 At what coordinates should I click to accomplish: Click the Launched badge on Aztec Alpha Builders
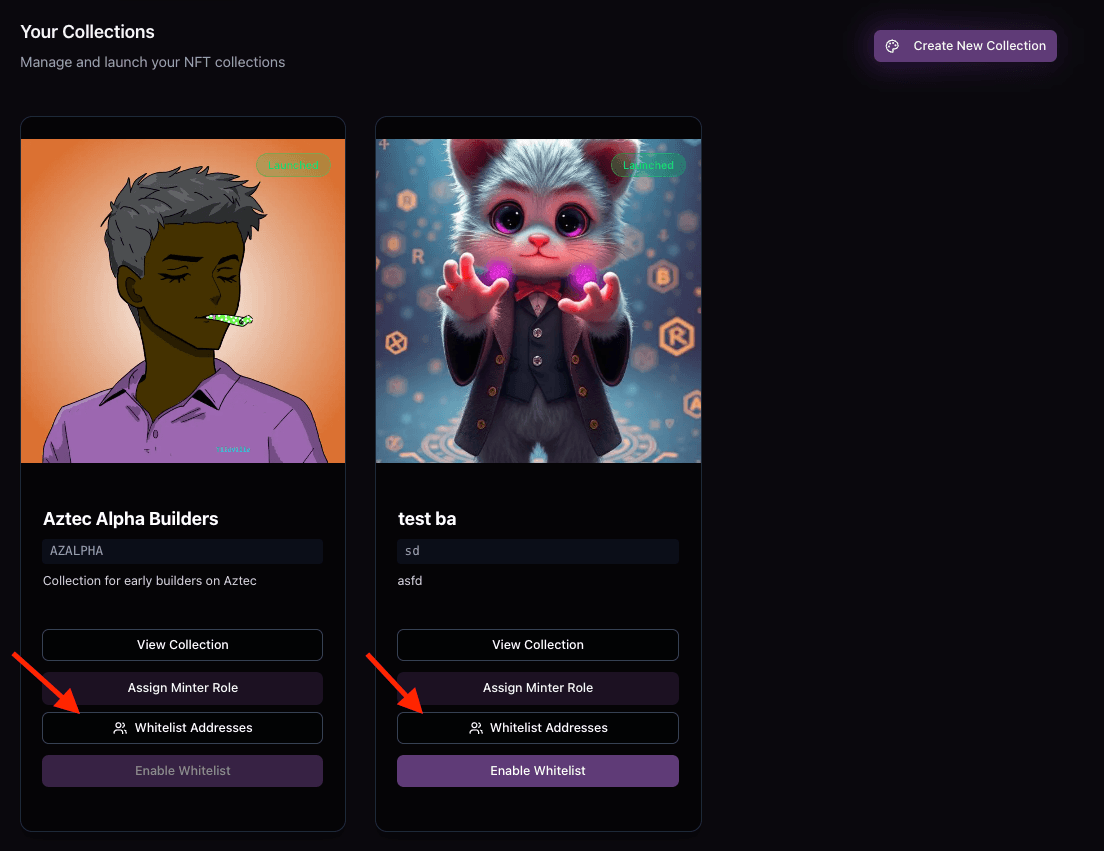(x=293, y=166)
